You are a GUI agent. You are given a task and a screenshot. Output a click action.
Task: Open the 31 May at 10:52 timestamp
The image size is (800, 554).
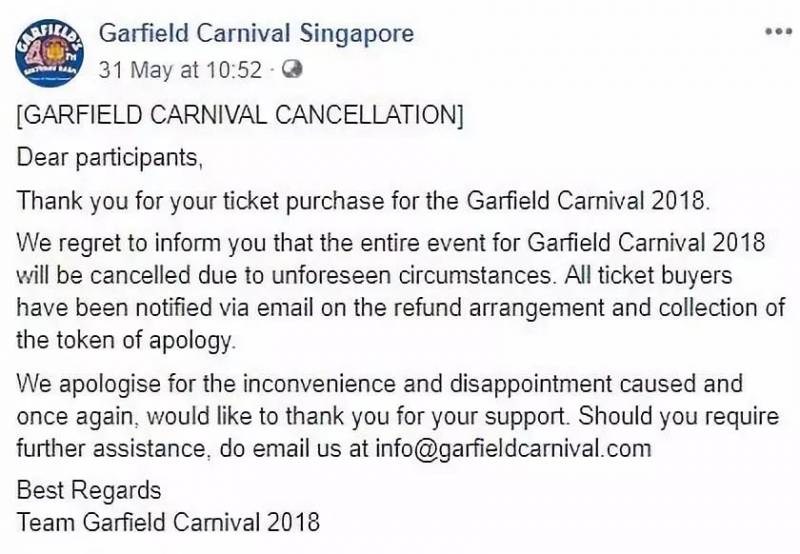[x=180, y=71]
